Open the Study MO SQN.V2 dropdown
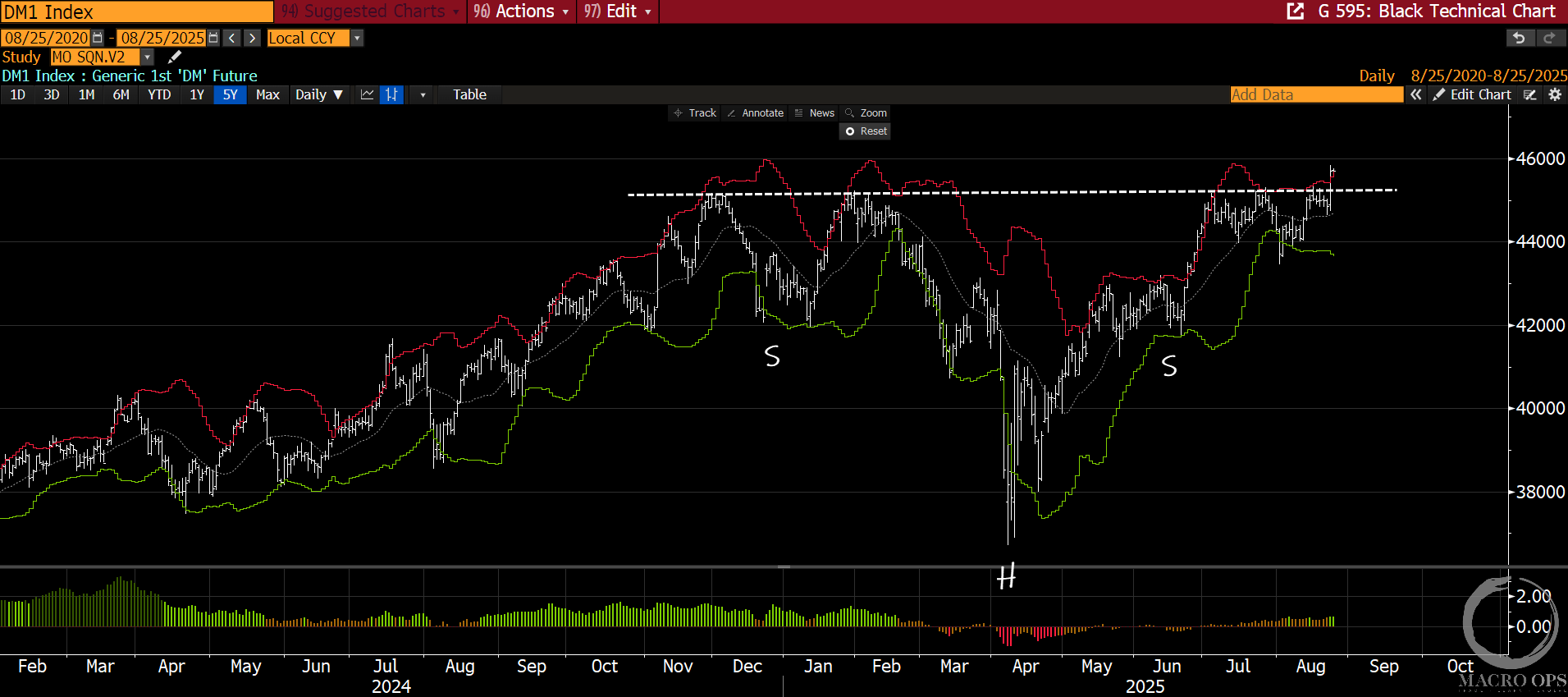1568x697 pixels. (x=148, y=57)
